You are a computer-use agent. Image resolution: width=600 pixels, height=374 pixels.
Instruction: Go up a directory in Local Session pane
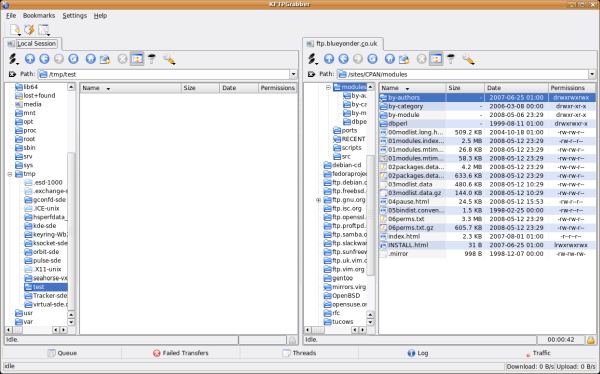(x=30, y=59)
